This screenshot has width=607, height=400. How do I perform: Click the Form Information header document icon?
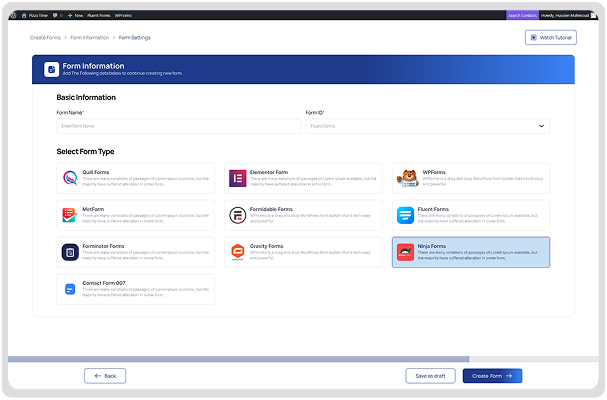coord(51,70)
